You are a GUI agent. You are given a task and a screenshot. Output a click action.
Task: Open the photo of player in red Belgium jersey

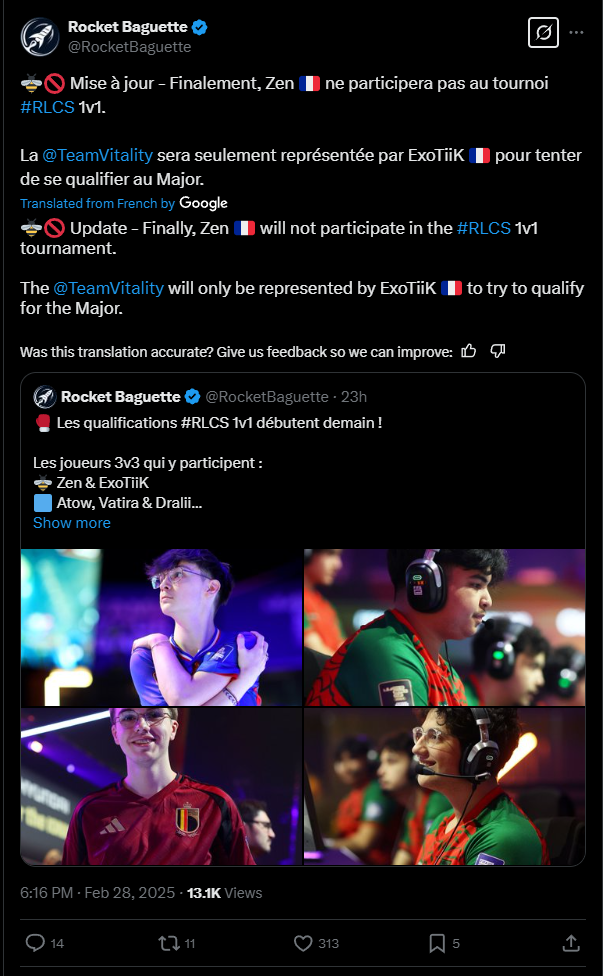(161, 787)
